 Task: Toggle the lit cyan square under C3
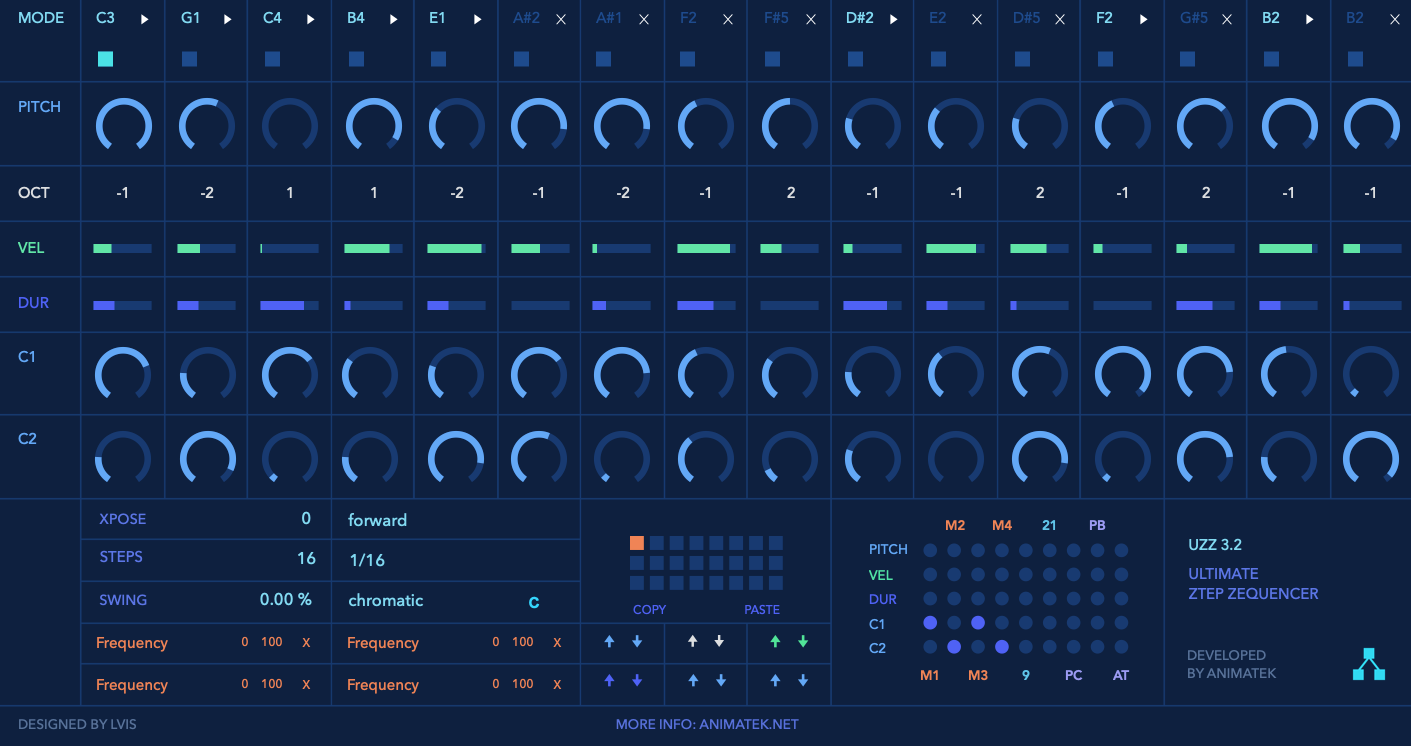(105, 59)
